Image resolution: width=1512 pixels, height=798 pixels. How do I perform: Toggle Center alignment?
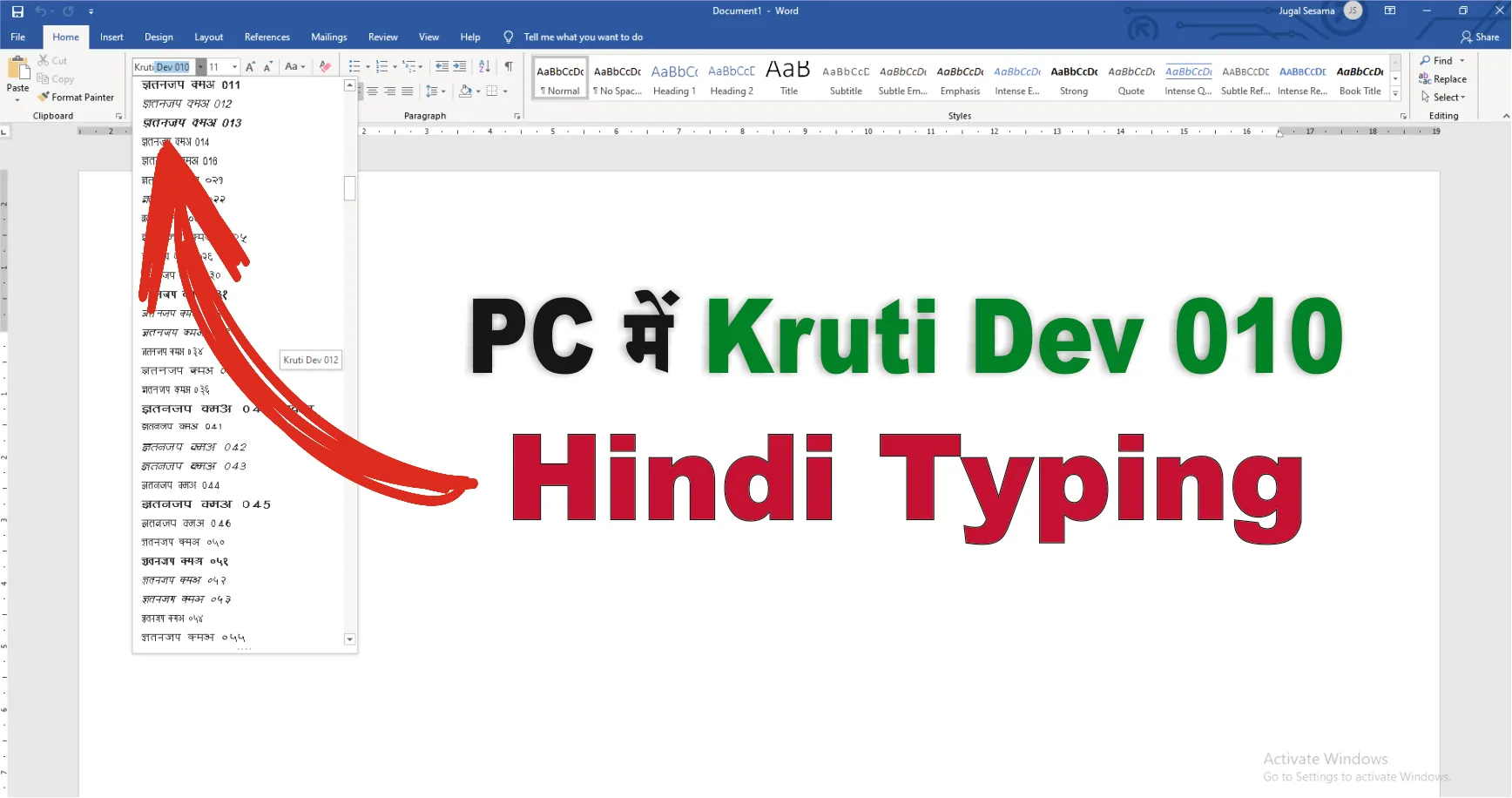[373, 91]
